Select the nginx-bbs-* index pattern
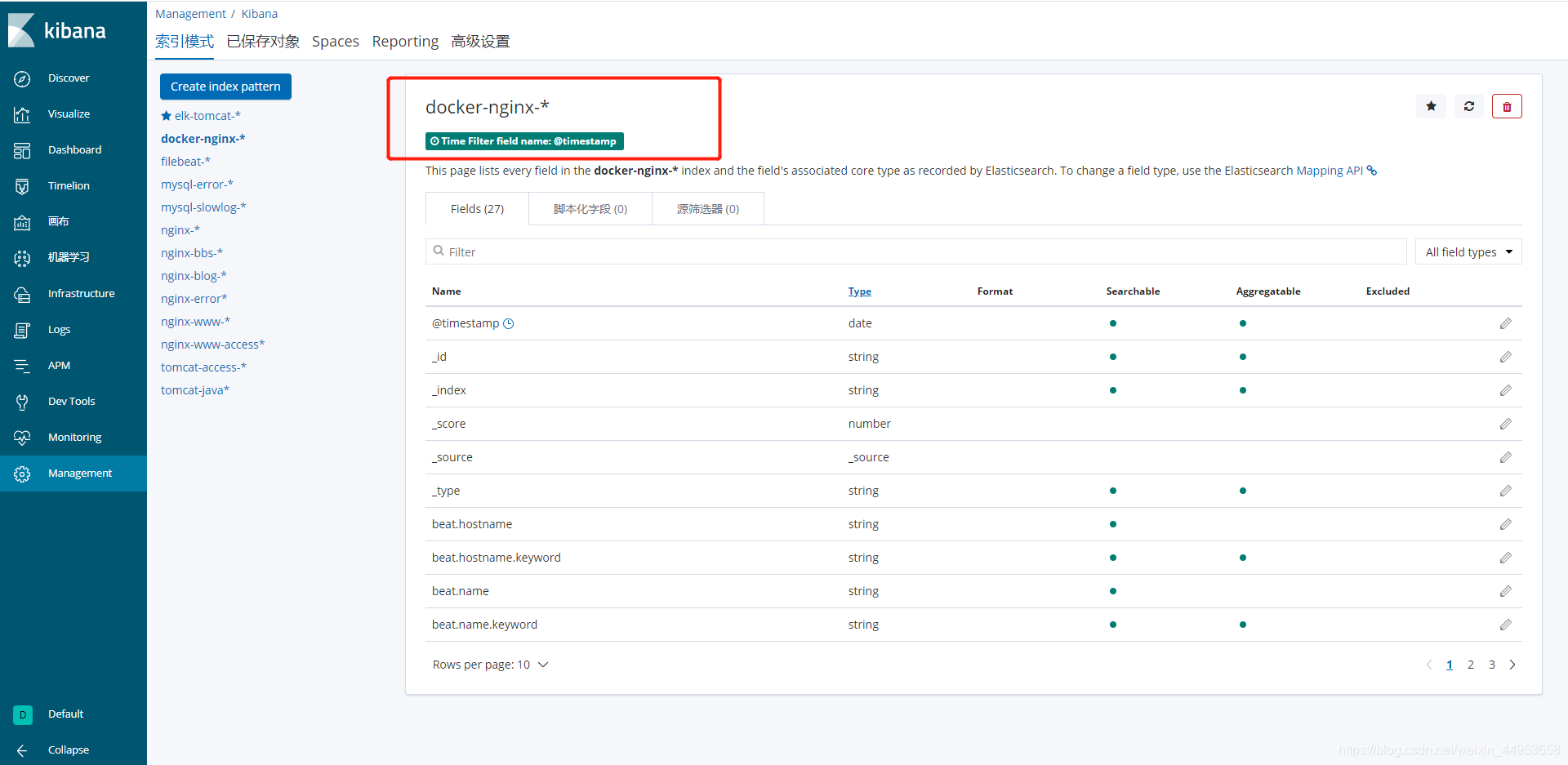This screenshot has height=765, width=1568. 192,253
